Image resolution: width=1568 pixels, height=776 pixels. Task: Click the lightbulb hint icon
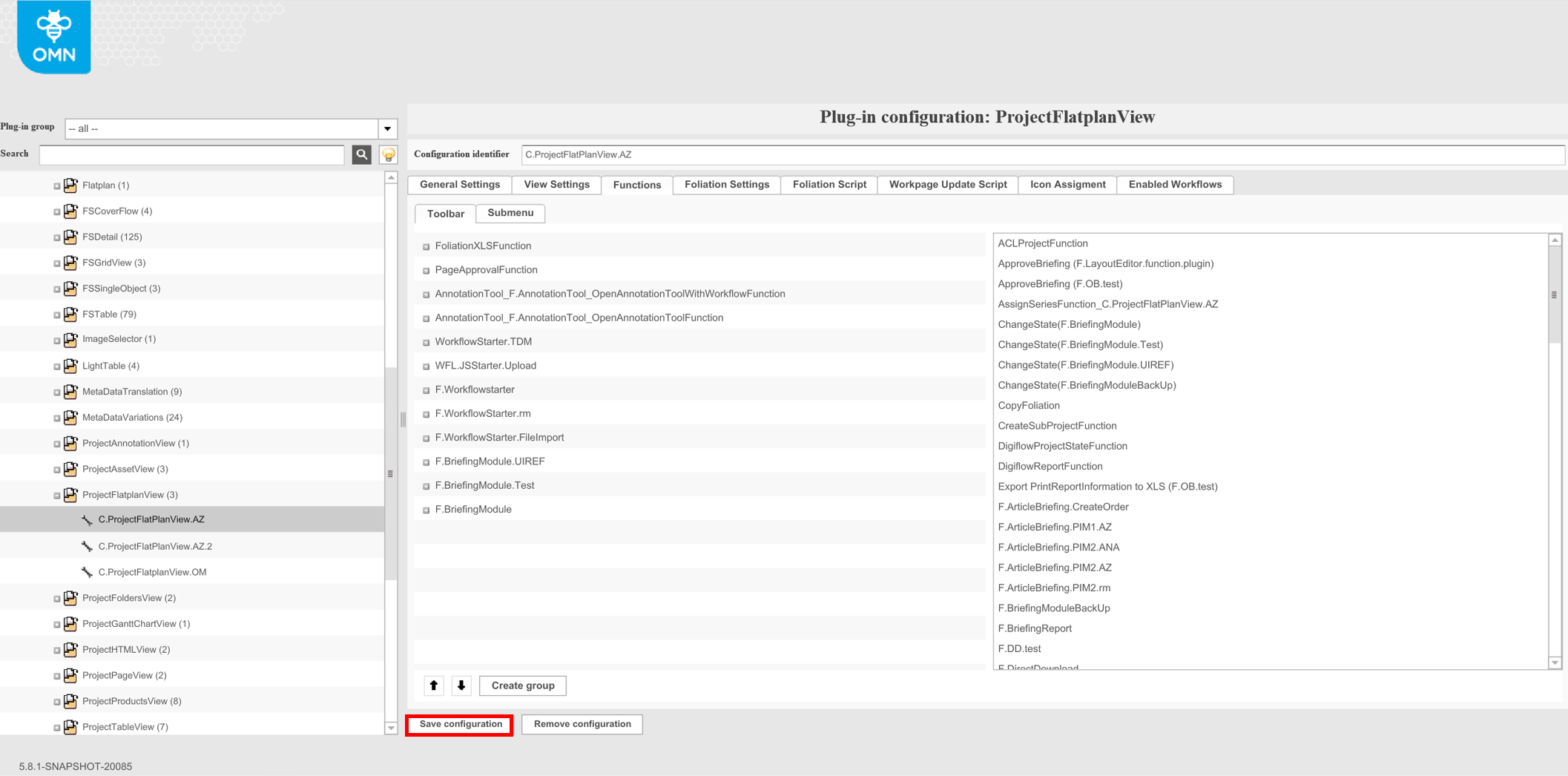[388, 154]
